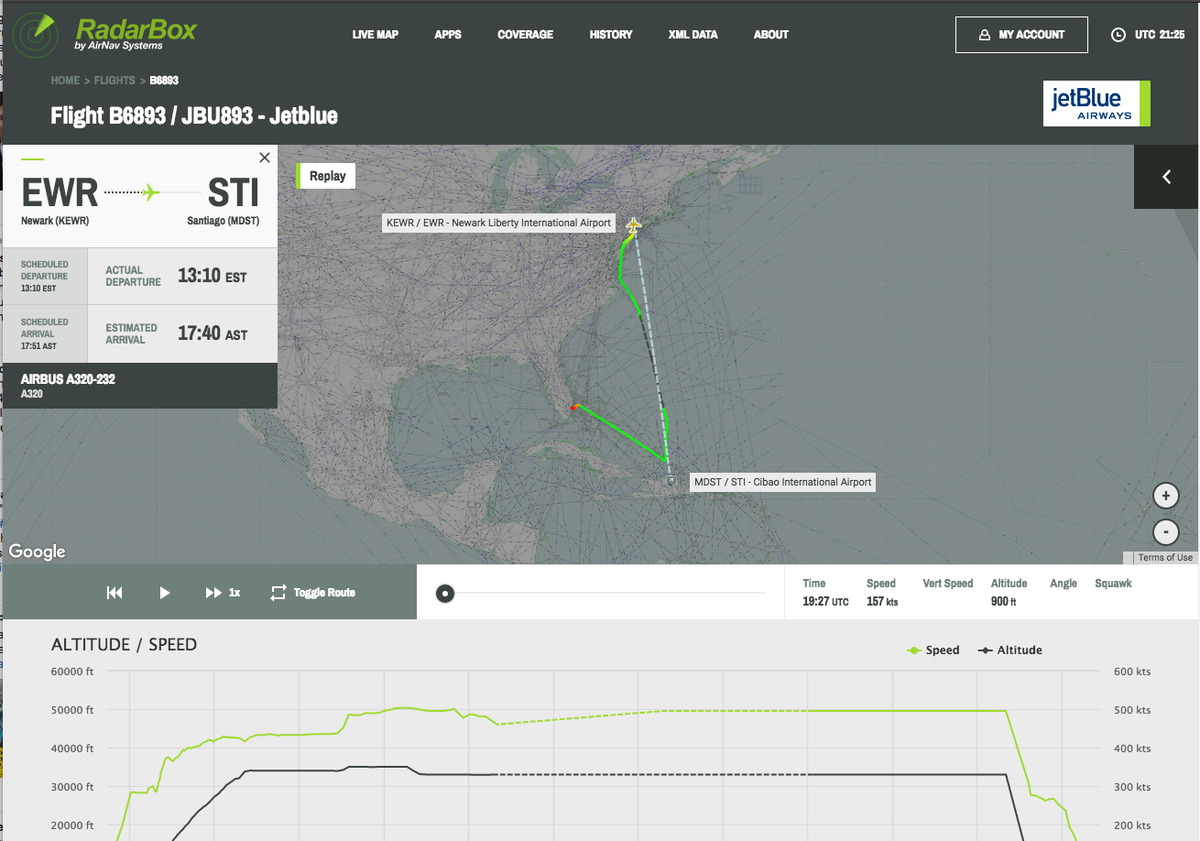Click the Replay button on map
The width and height of the screenshot is (1200, 841).
326,176
